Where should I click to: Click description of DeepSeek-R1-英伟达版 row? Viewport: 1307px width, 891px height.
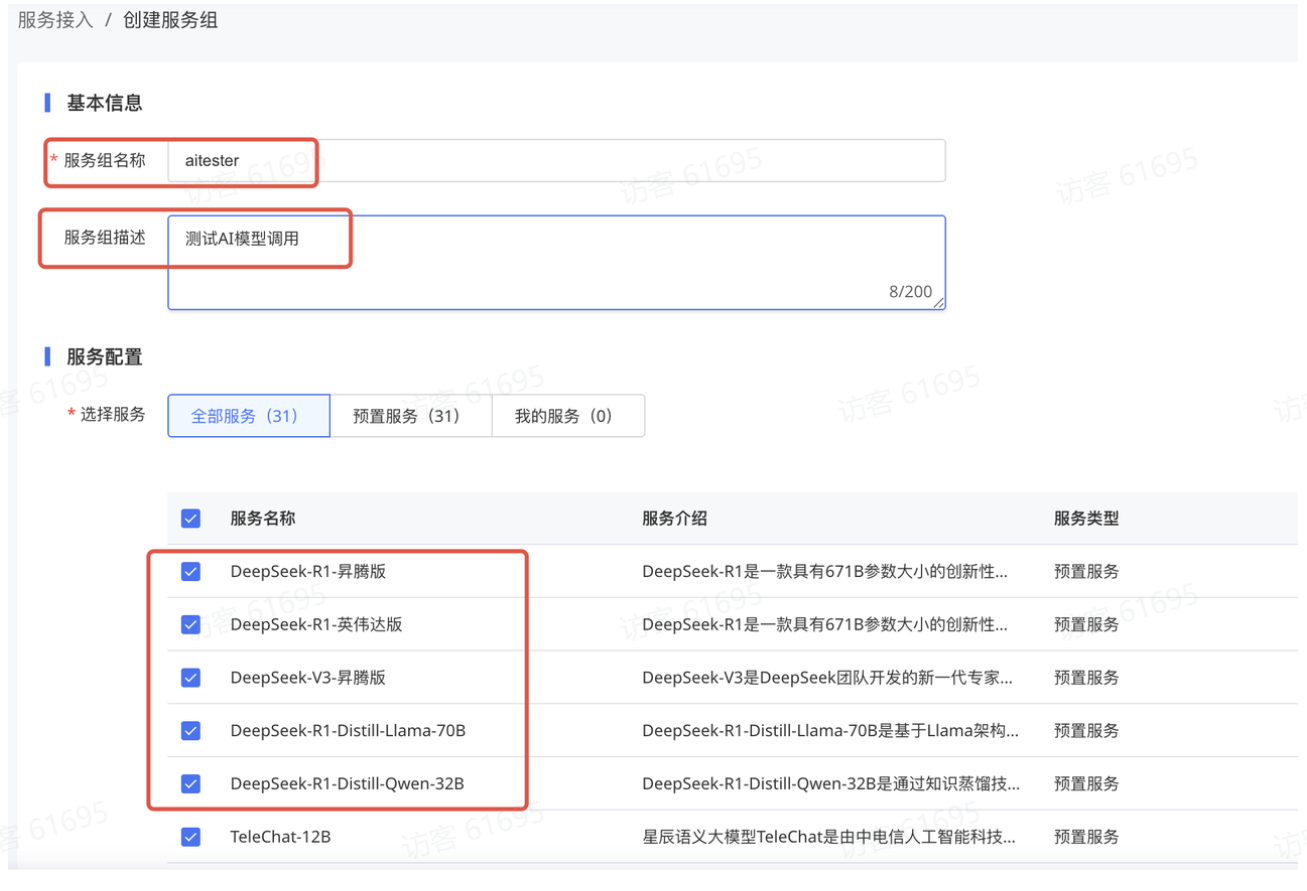click(x=825, y=624)
